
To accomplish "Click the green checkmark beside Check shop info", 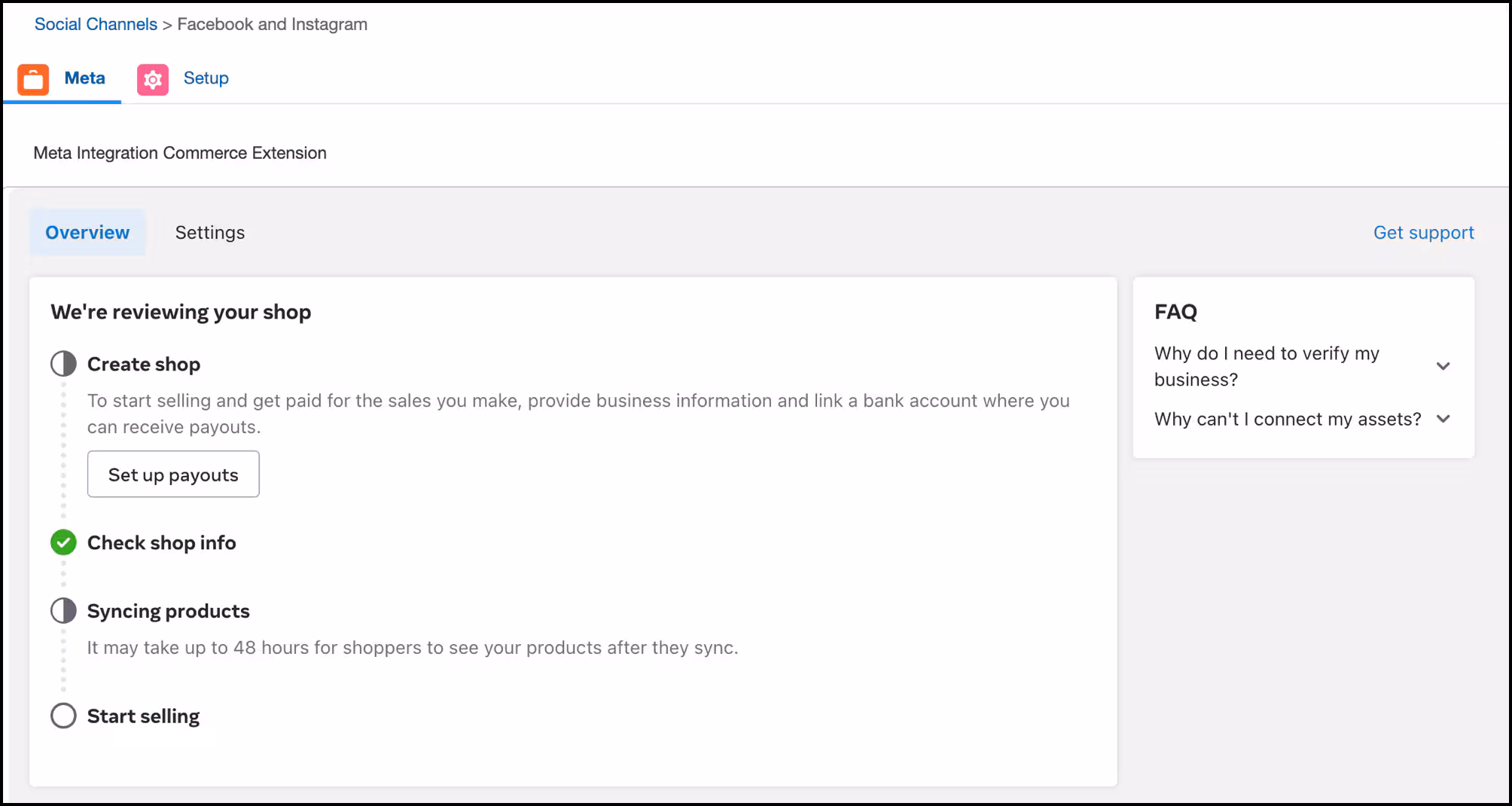I will click(x=63, y=542).
